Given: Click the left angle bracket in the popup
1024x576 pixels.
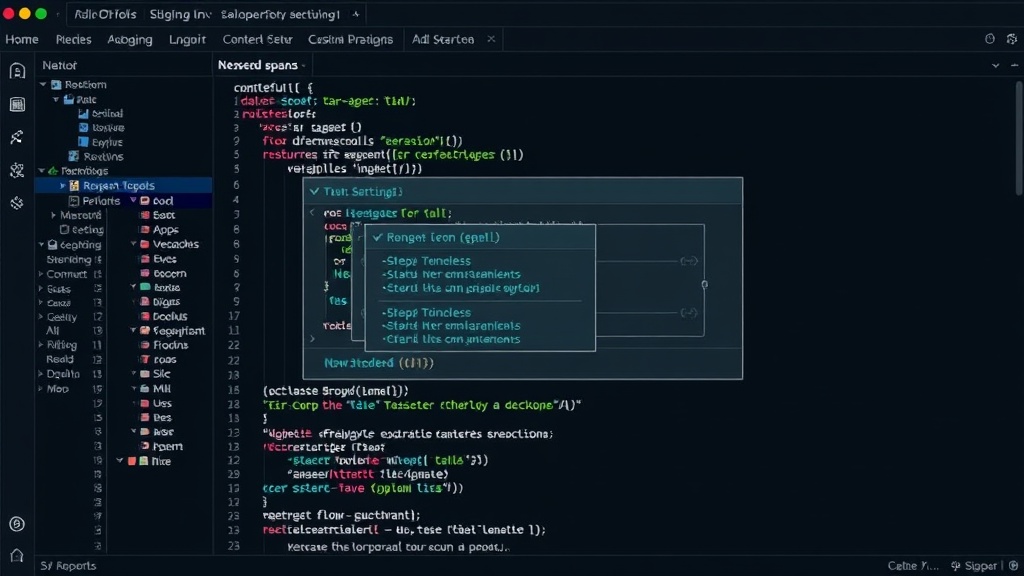Looking at the screenshot, I should point(312,212).
